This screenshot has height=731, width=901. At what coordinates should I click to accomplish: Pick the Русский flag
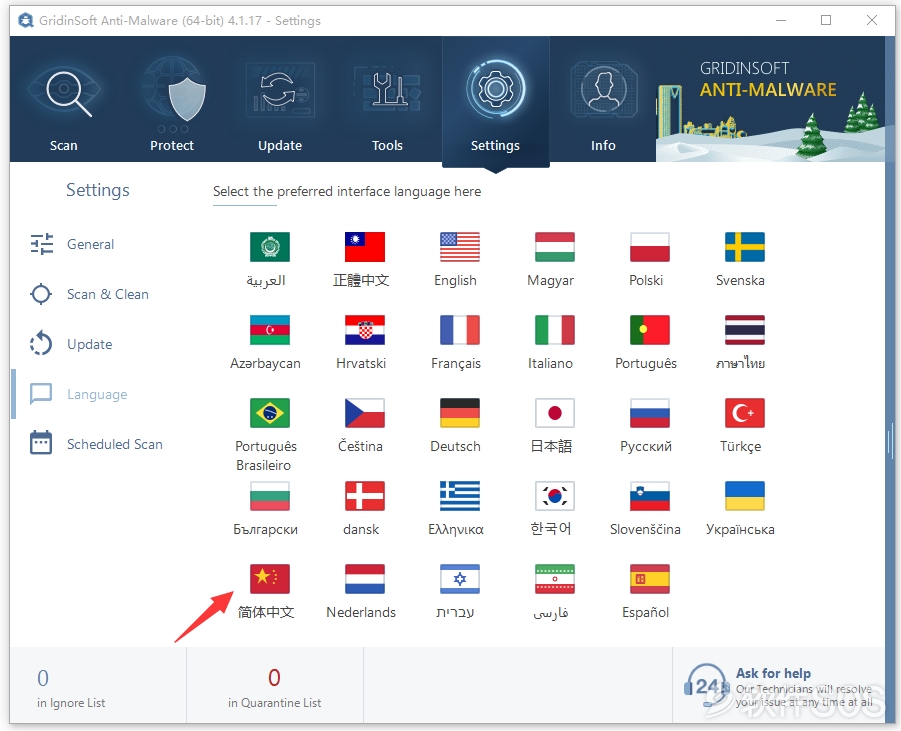click(x=650, y=413)
